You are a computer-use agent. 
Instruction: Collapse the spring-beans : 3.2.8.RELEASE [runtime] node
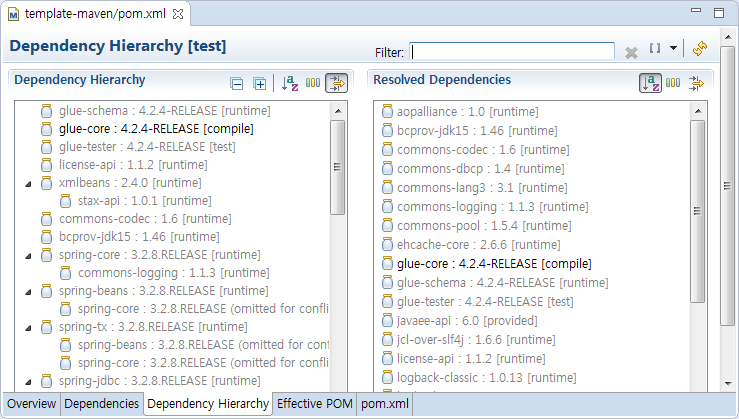pyautogui.click(x=28, y=292)
